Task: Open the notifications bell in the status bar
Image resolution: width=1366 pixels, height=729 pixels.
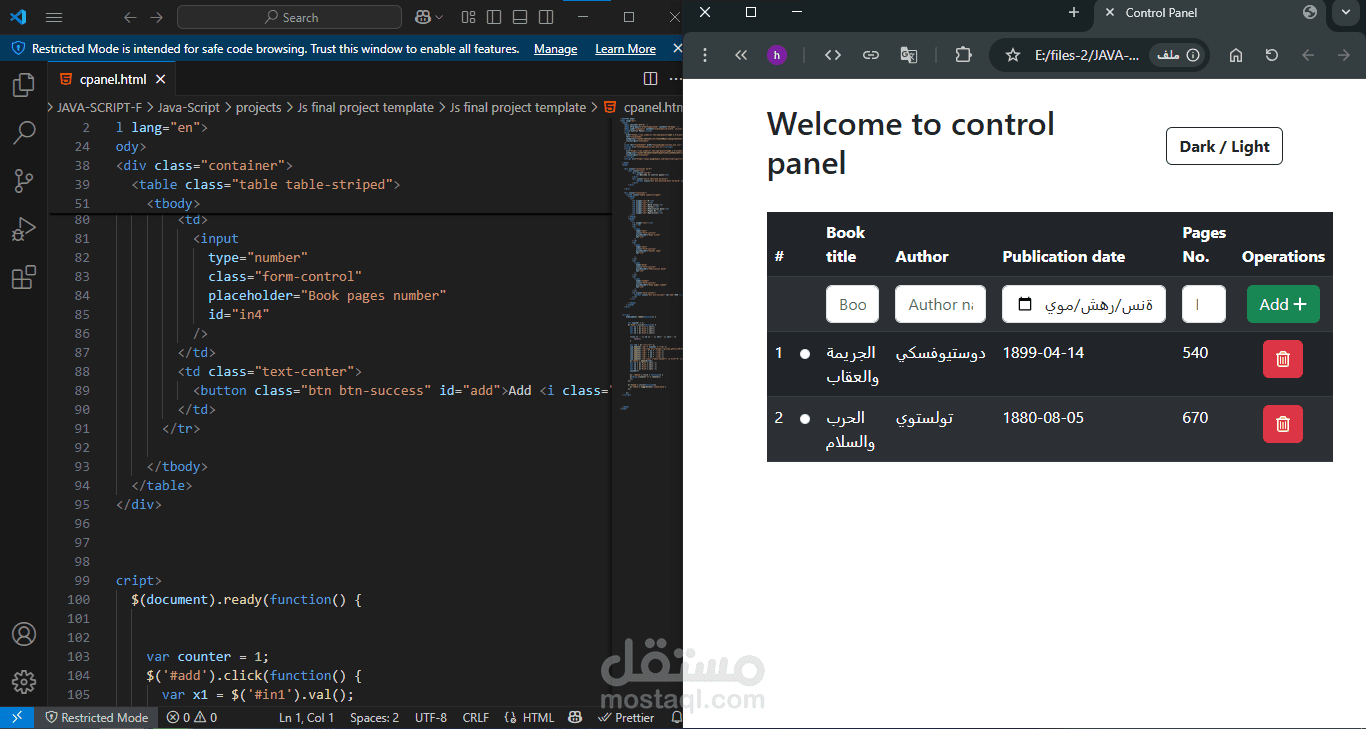Action: pos(677,717)
